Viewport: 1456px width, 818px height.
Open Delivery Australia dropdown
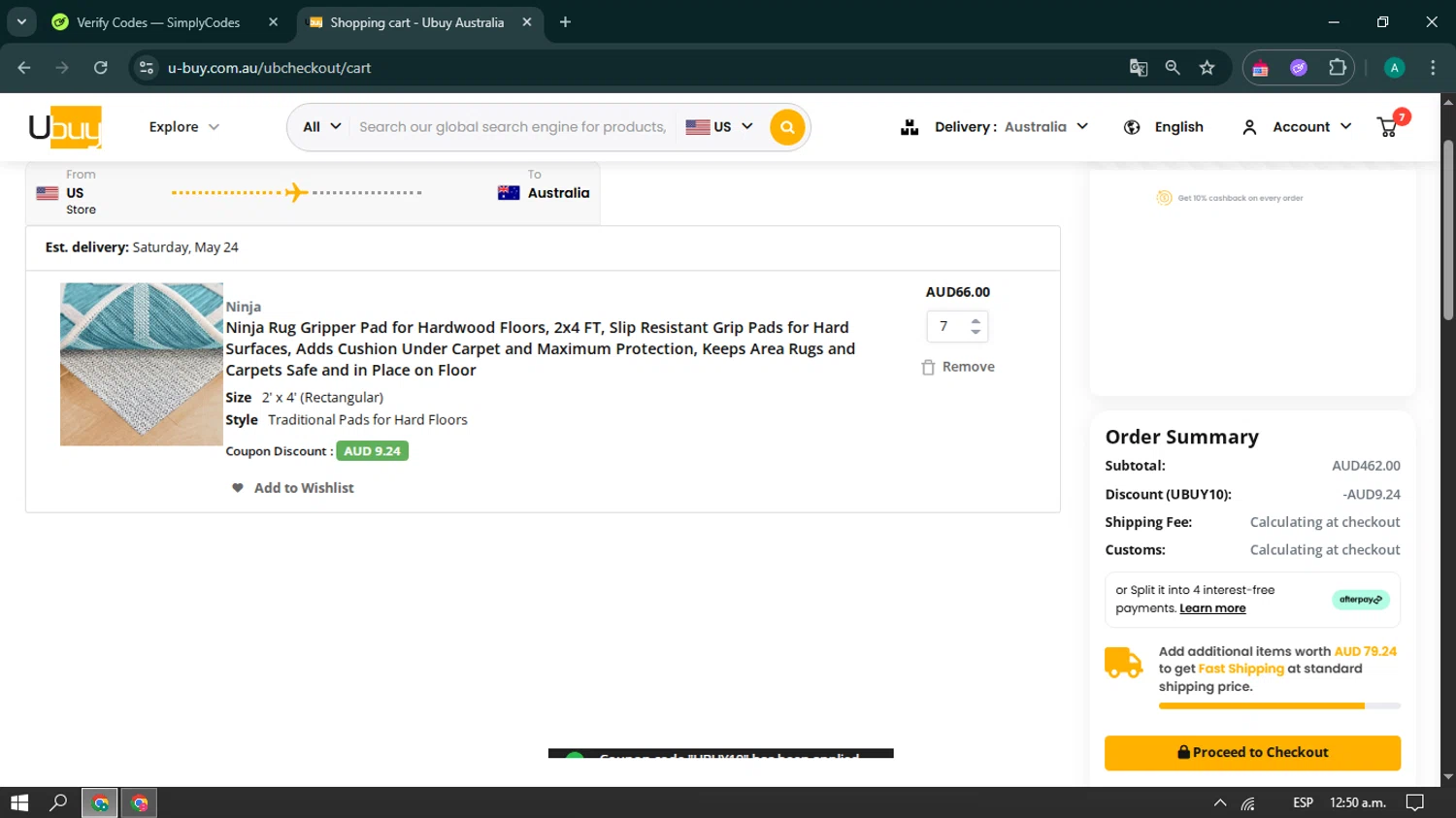pyautogui.click(x=1011, y=127)
